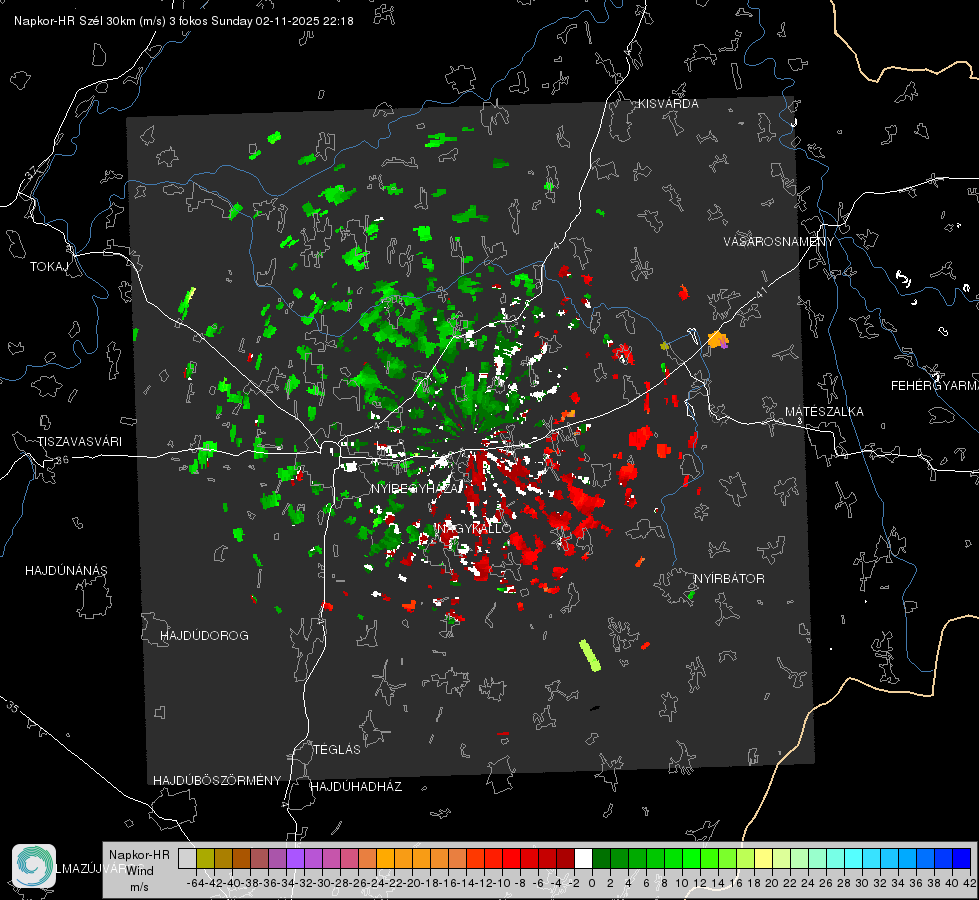Select the TISZAVASVÁRI label on the map
Image resolution: width=979 pixels, height=900 pixels.
coord(79,442)
